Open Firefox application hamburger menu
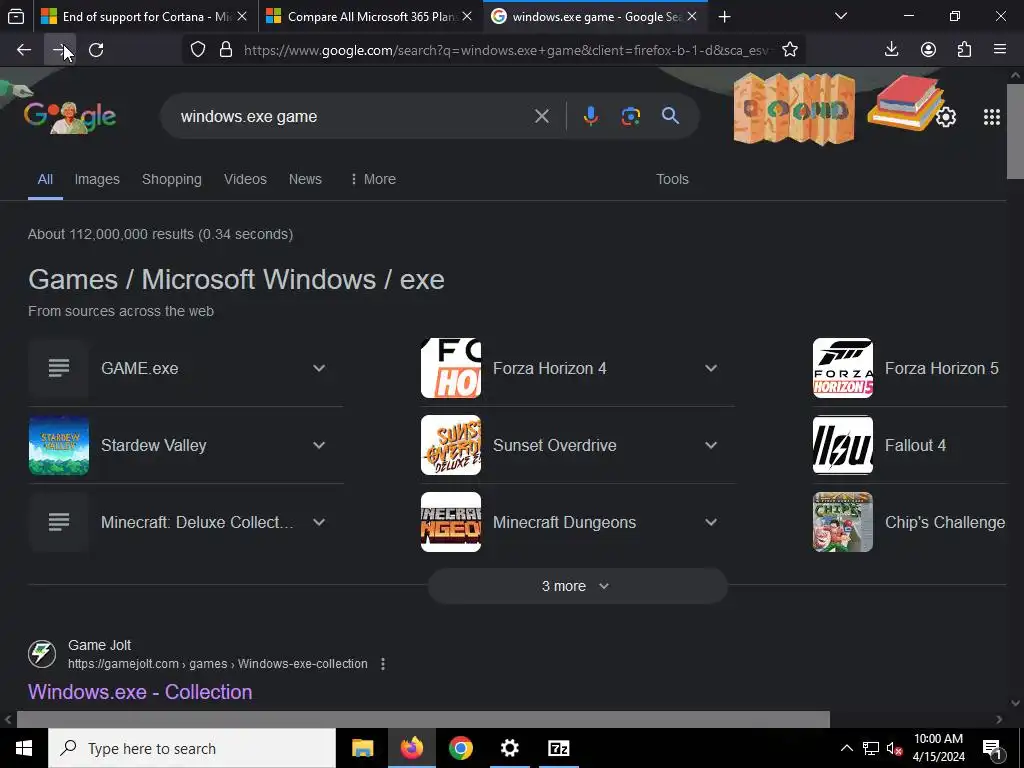The height and width of the screenshot is (768, 1024). point(999,49)
